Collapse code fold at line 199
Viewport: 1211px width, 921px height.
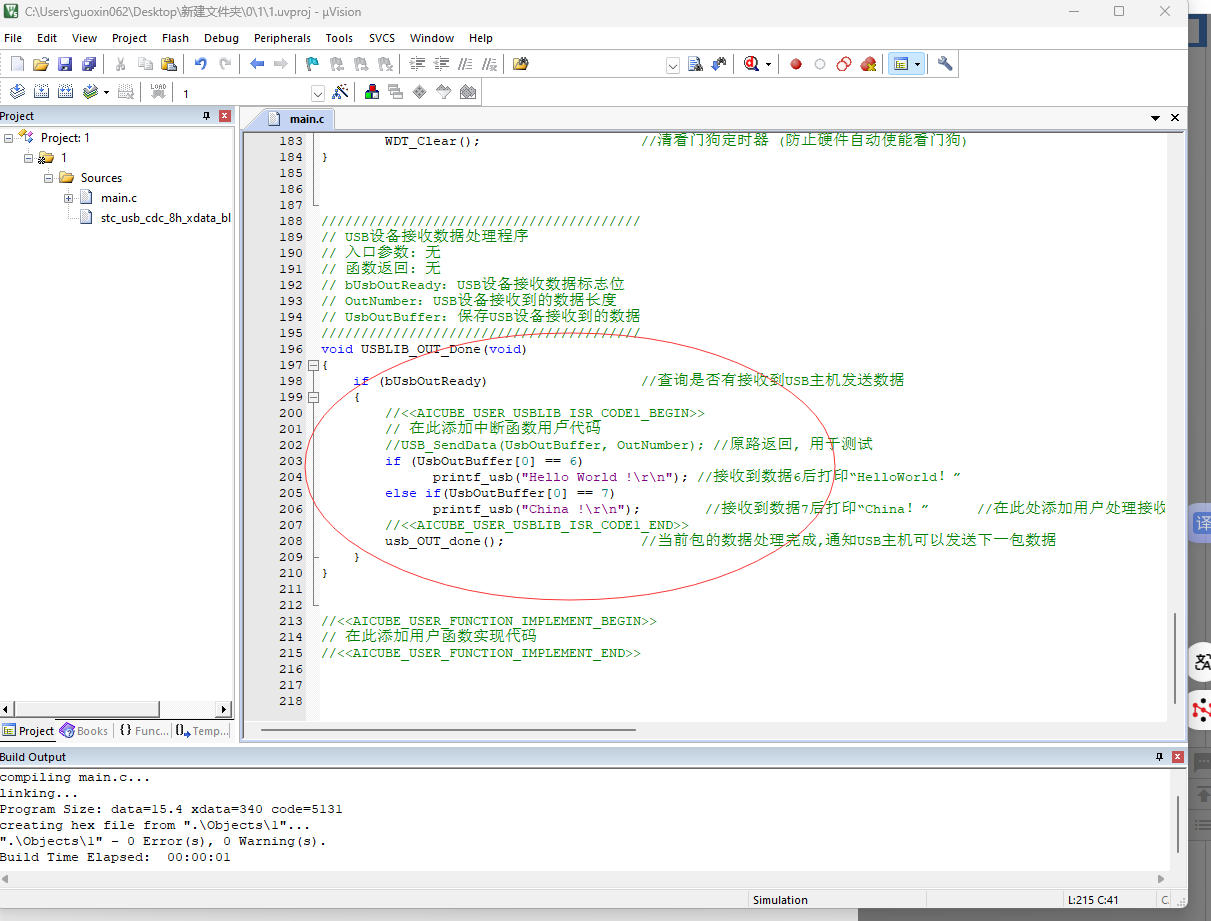pos(313,398)
